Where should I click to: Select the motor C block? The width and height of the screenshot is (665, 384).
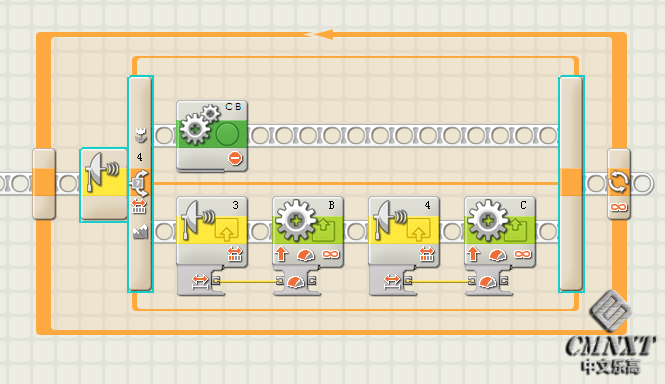[x=500, y=231]
